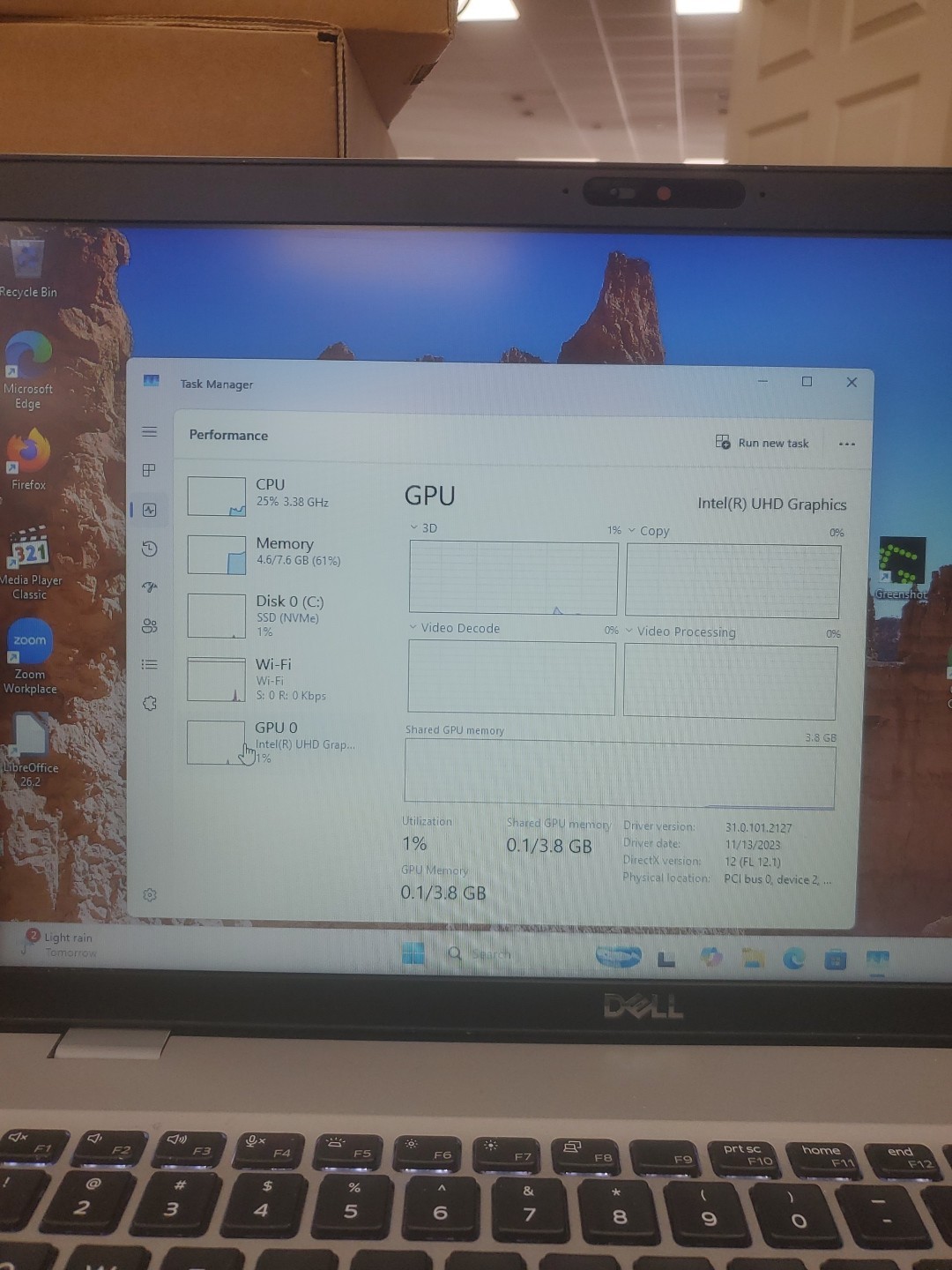Screen dimensions: 952x1270
Task: Click the Run new task button
Action: pos(762,443)
